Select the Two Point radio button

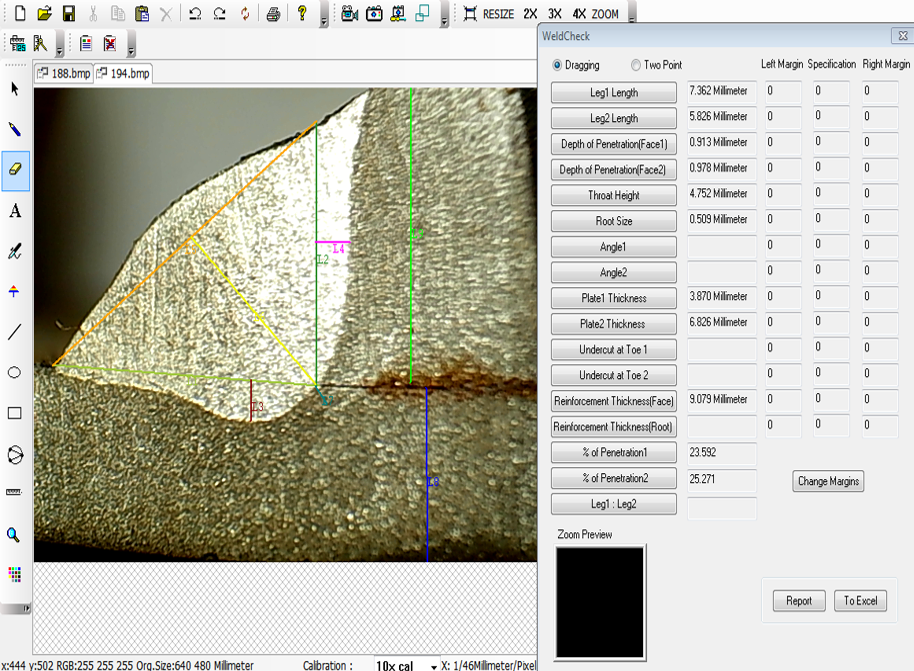point(636,65)
